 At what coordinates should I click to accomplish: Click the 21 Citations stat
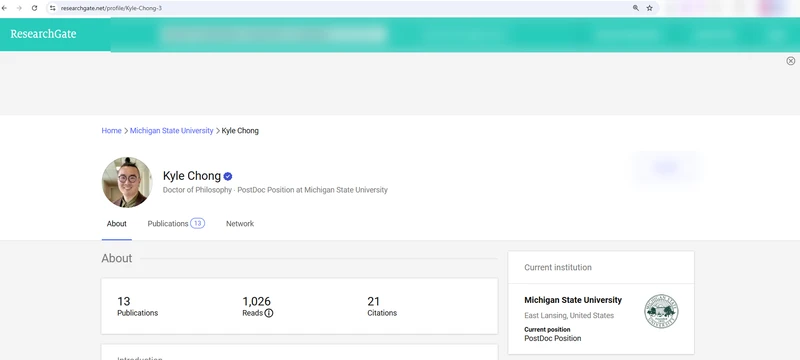(x=382, y=306)
